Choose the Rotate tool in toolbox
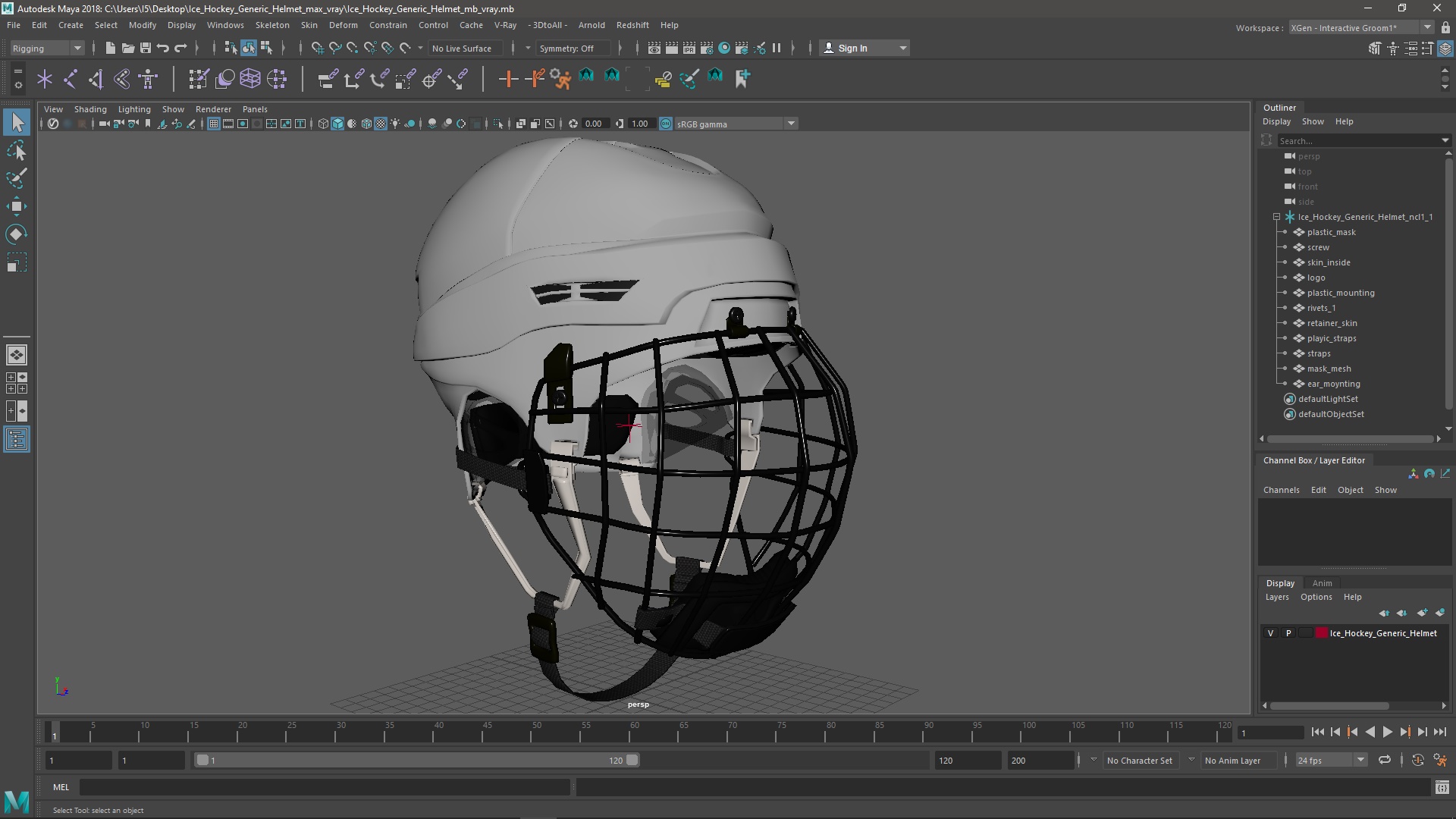The height and width of the screenshot is (819, 1456). [x=17, y=234]
